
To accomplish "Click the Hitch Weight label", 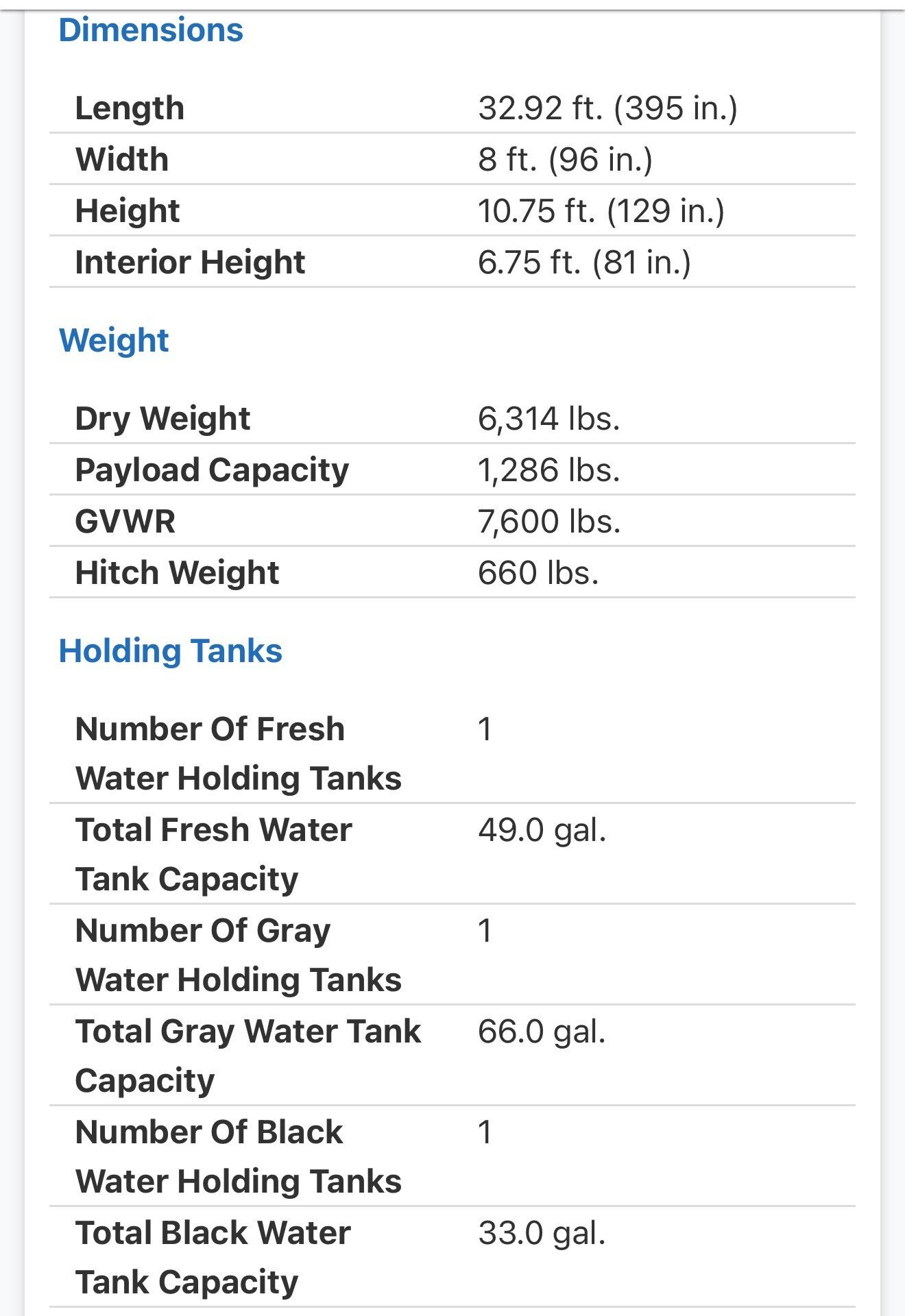I will 177,572.
